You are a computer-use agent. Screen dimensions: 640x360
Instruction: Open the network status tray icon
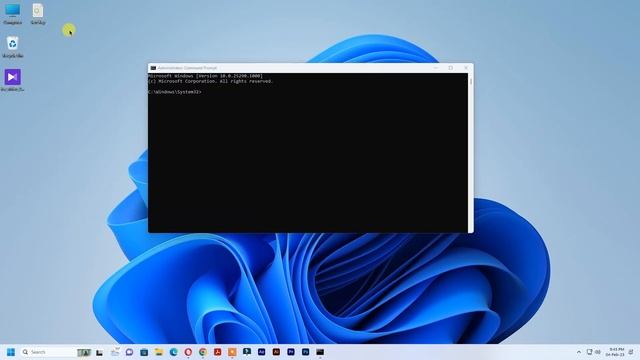tap(589, 352)
